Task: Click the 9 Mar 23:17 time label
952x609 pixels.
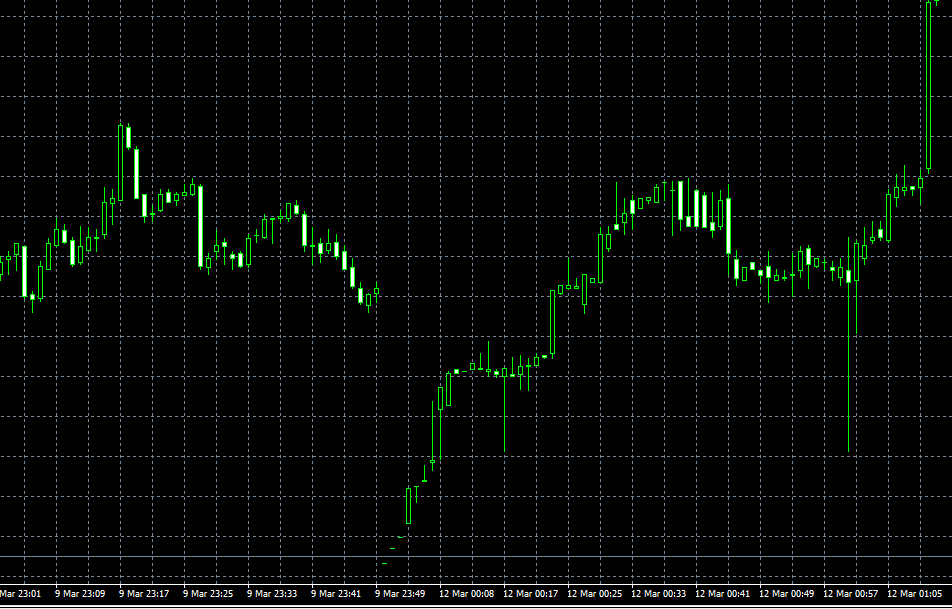Action: click(x=144, y=593)
